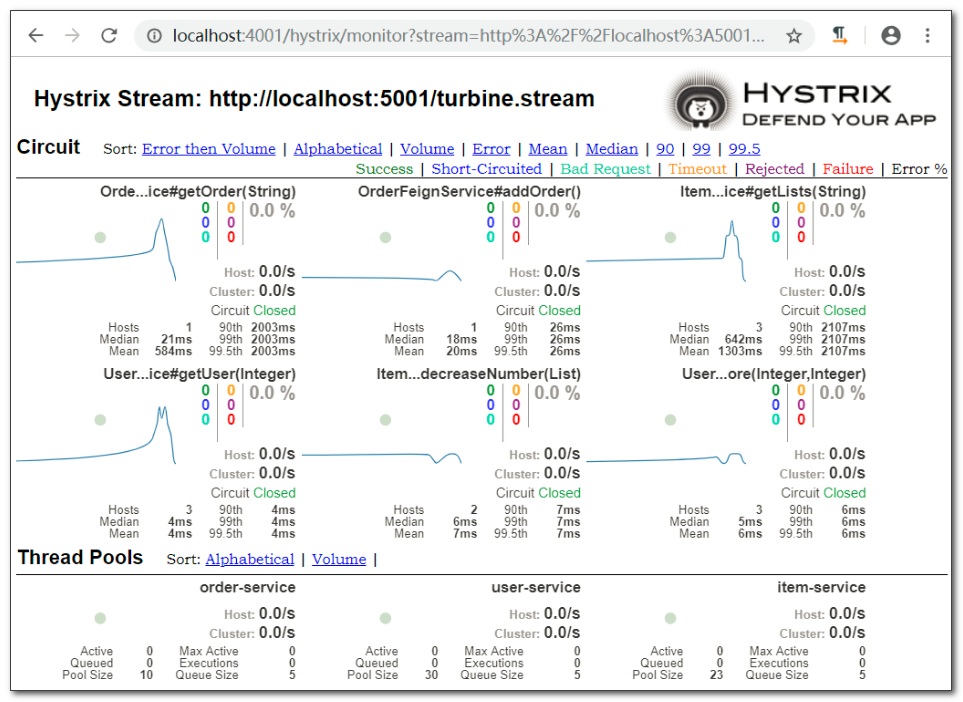Click the getUser sparkline graph
963x702 pixels.
pyautogui.click(x=96, y=435)
